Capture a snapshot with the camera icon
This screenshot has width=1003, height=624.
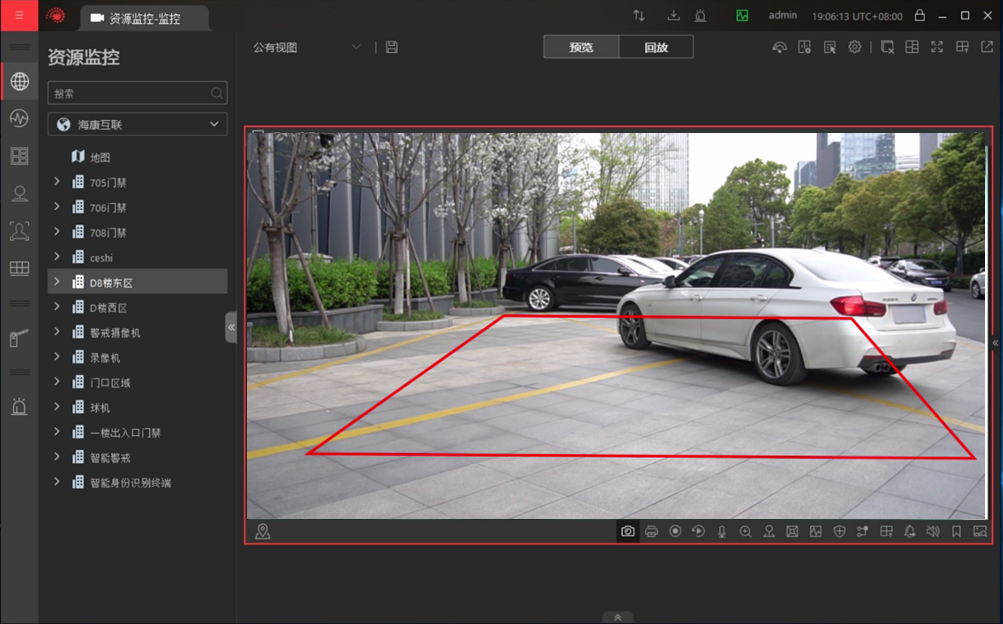(x=627, y=531)
